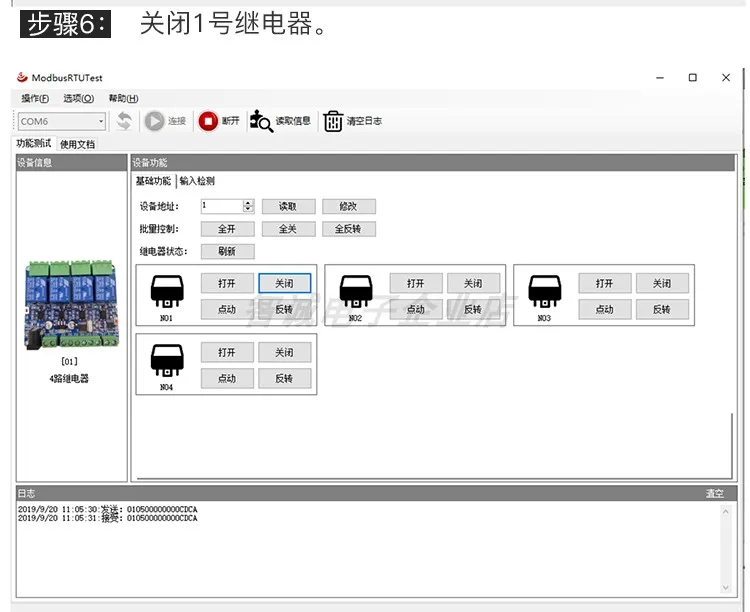Increase device address with the up spinner arrow
750x612 pixels.
[x=248, y=203]
